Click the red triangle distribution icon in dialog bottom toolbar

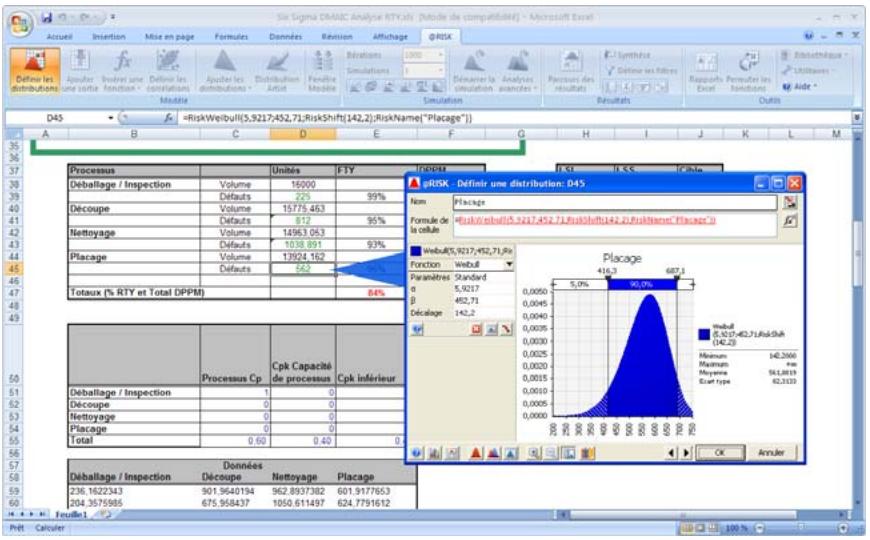476,453
